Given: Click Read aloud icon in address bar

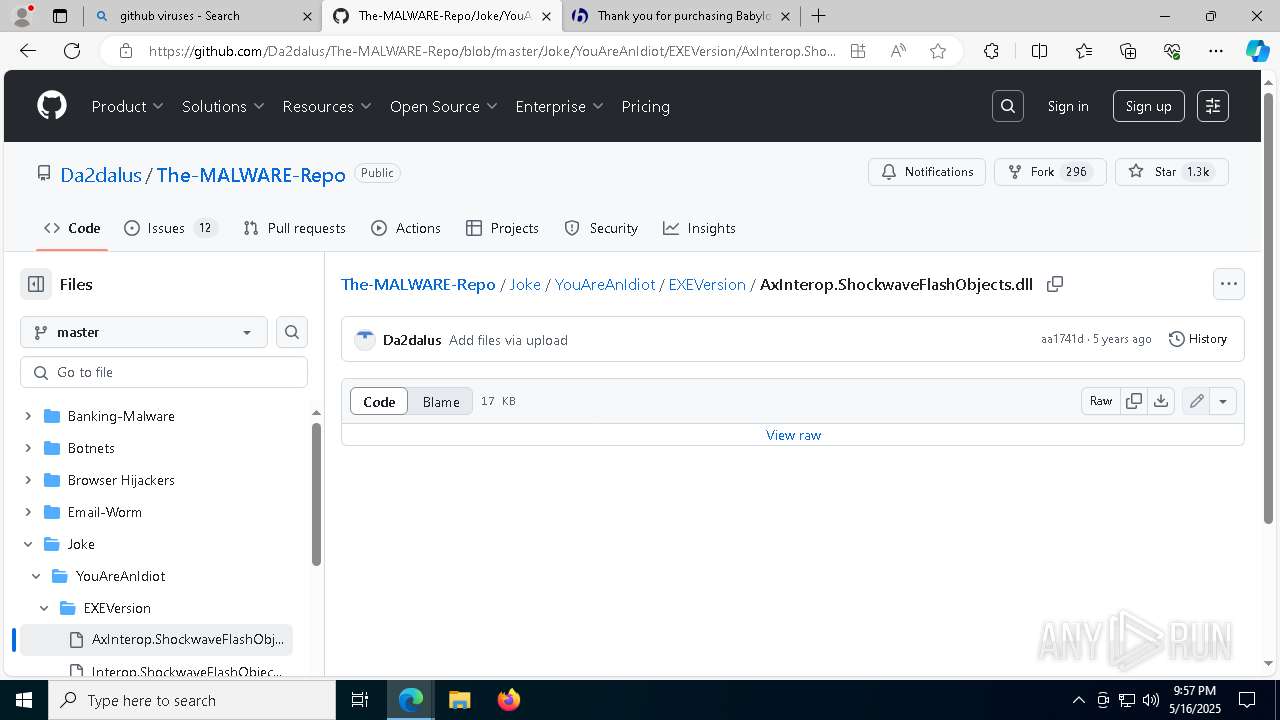Looking at the screenshot, I should click(898, 51).
